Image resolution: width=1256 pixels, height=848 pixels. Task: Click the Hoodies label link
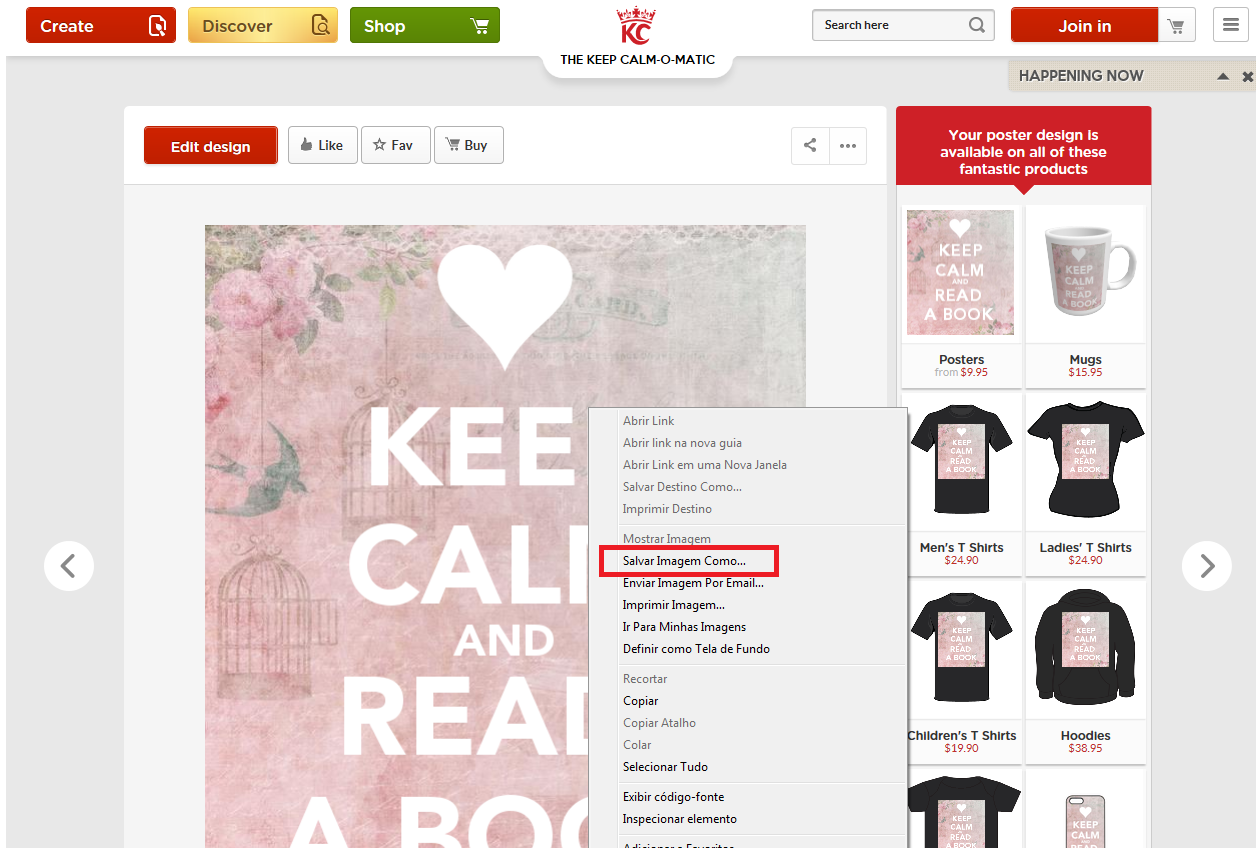pos(1085,735)
